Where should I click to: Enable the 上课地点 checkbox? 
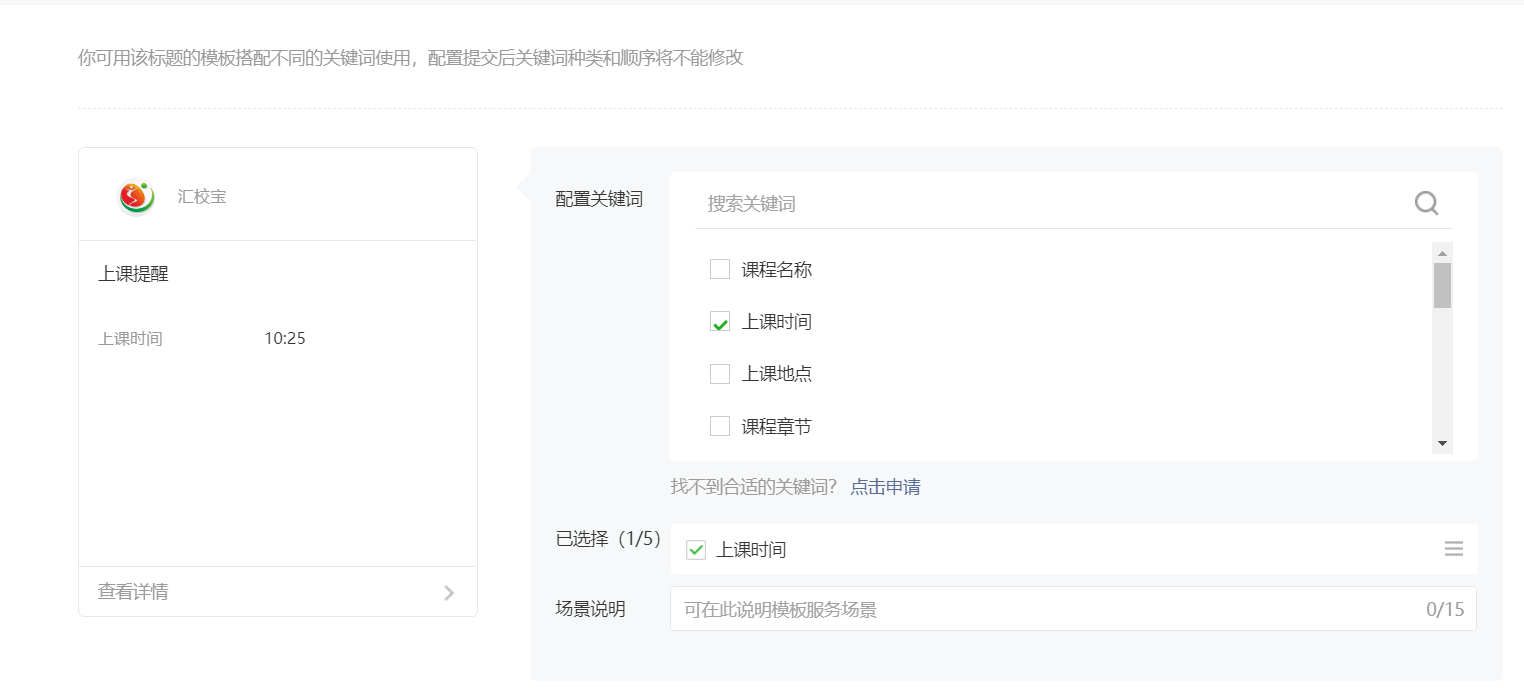tap(720, 374)
